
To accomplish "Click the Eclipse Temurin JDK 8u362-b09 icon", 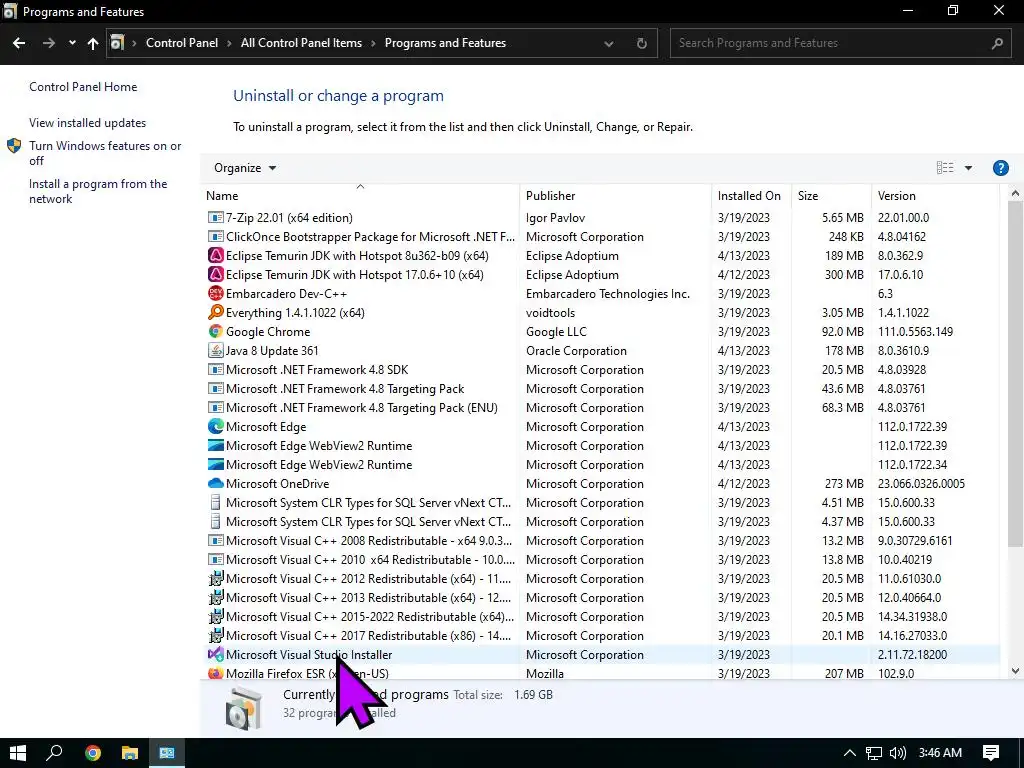I will (x=216, y=255).
